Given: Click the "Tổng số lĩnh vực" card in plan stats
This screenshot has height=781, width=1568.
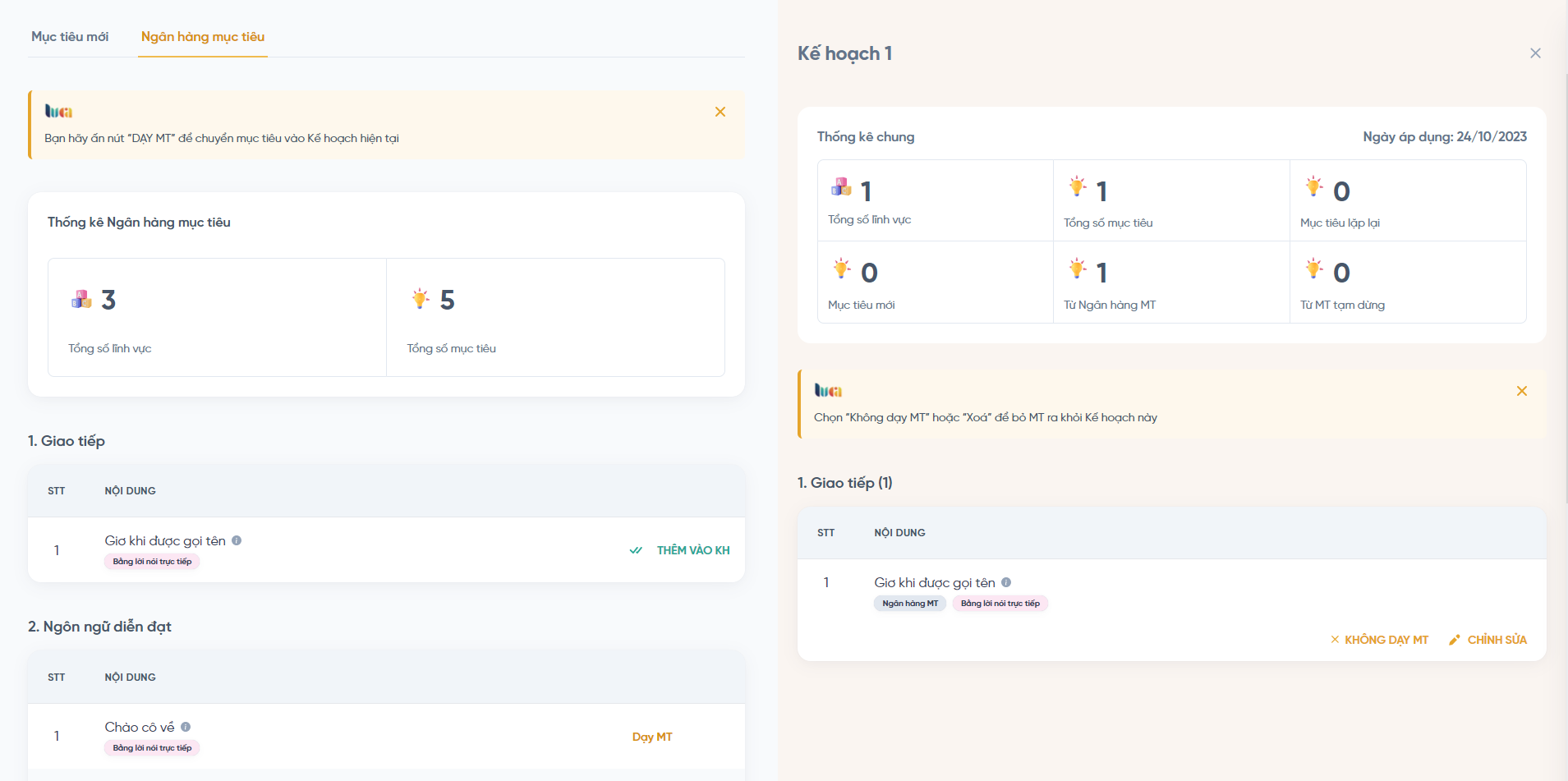Looking at the screenshot, I should pos(935,200).
